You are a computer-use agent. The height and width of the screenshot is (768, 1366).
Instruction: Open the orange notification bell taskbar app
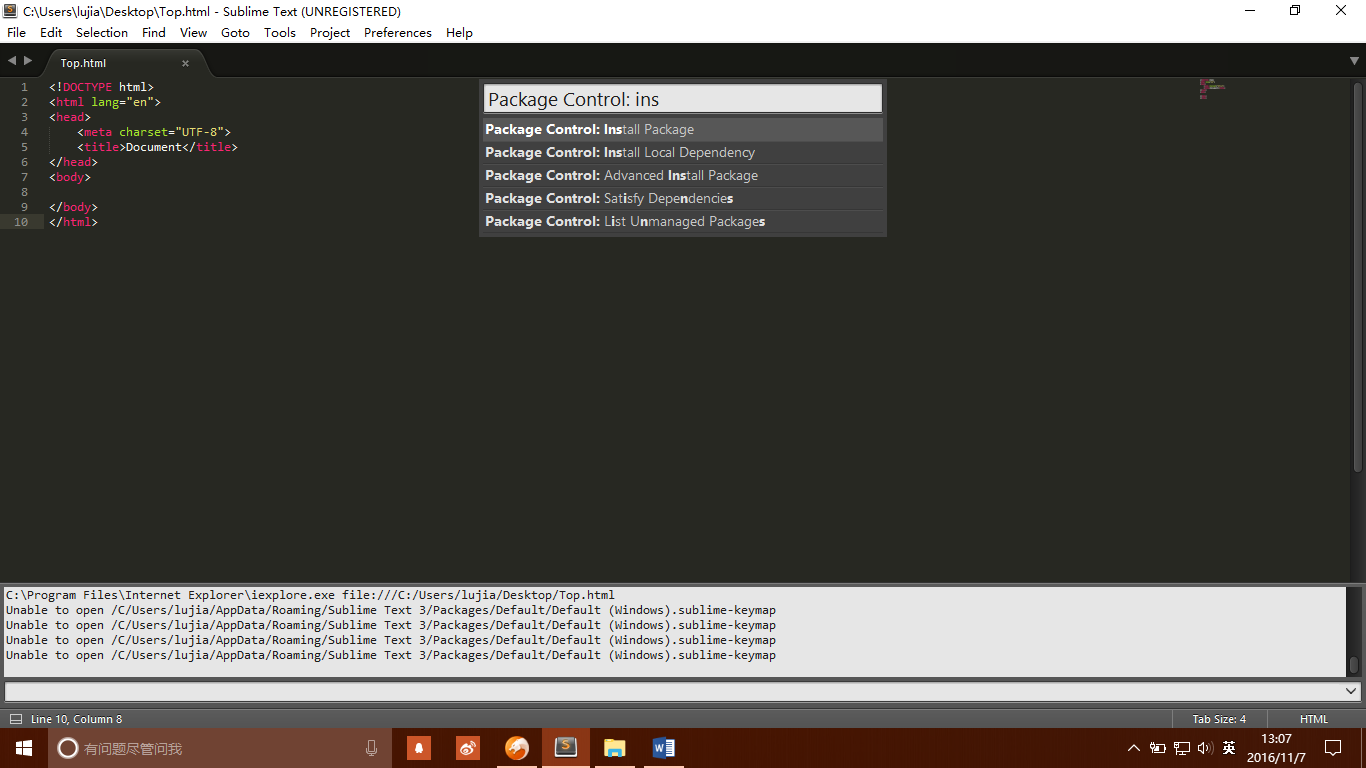pos(419,748)
